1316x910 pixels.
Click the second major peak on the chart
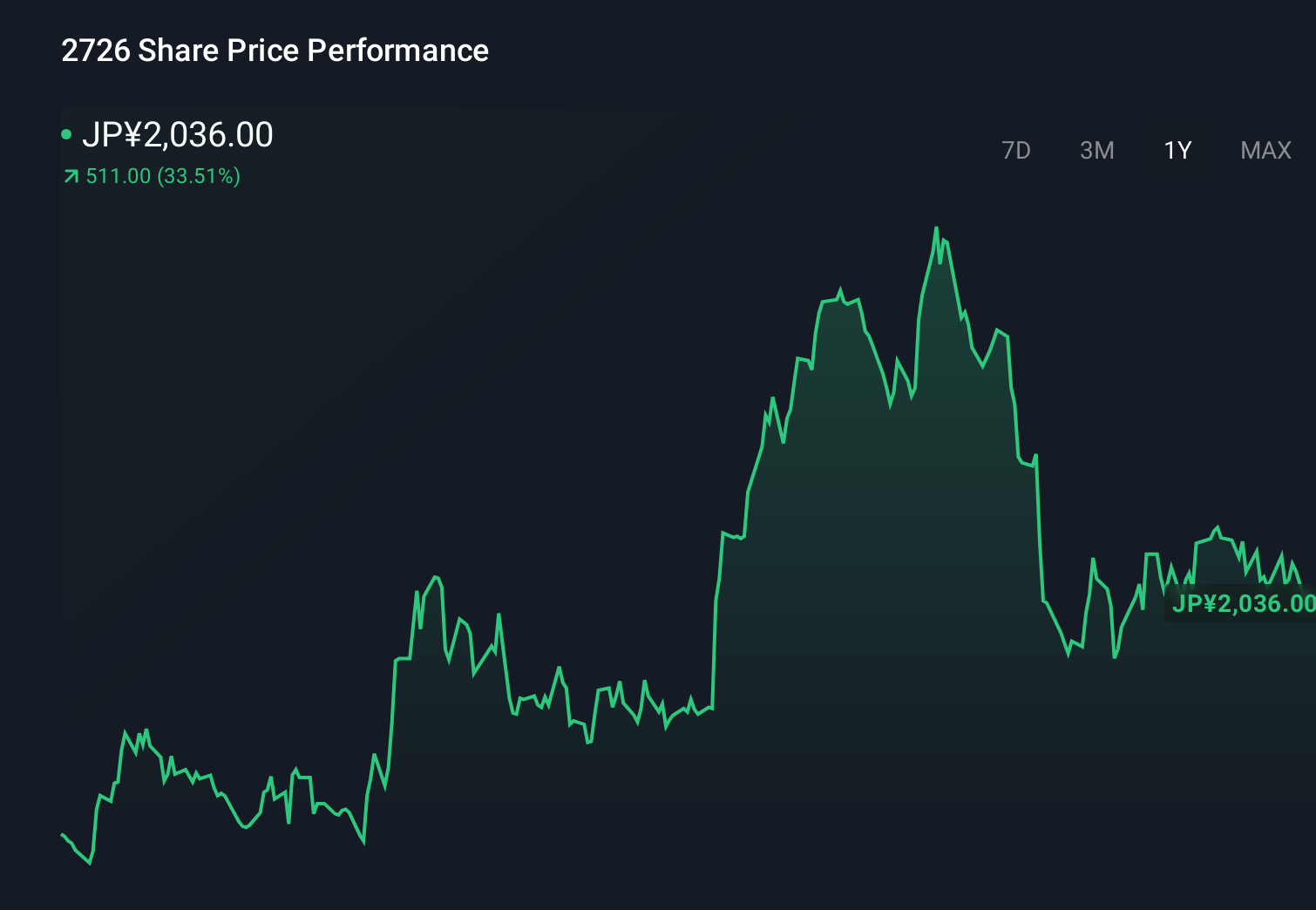(841, 286)
